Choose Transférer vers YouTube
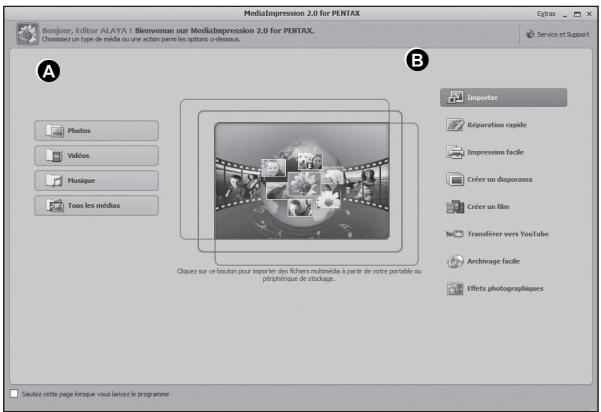 (x=508, y=234)
